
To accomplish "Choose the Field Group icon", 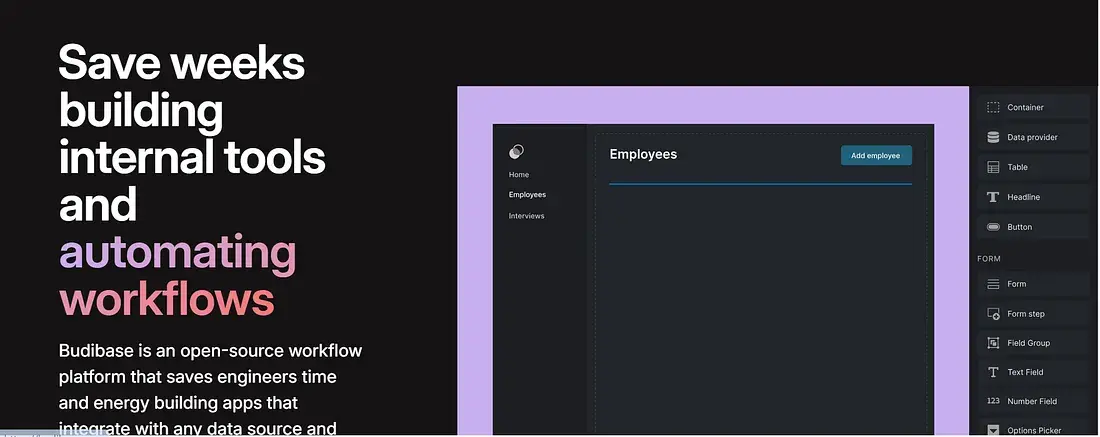I will coord(993,343).
